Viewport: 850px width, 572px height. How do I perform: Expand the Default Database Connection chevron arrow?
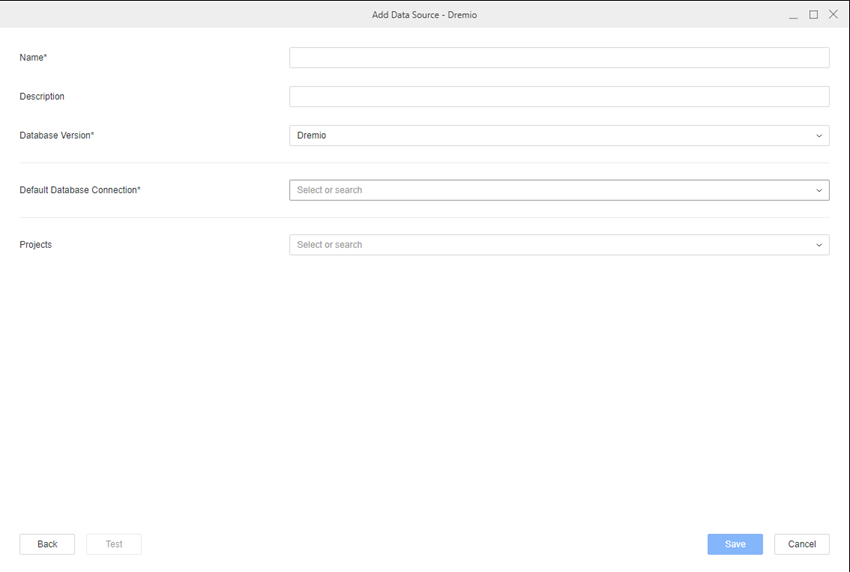(x=819, y=190)
